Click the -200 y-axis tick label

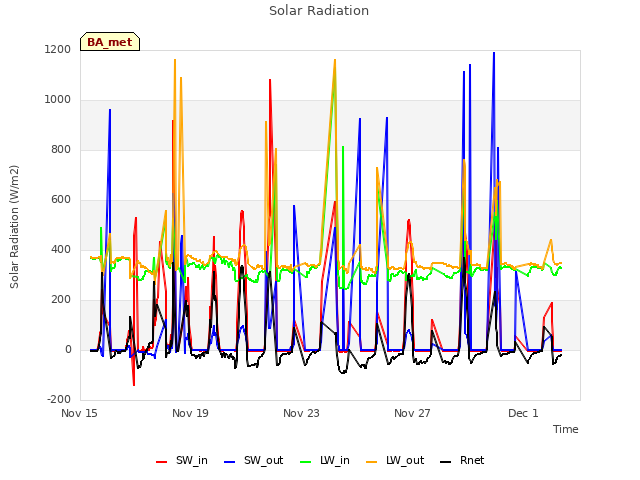point(59,399)
